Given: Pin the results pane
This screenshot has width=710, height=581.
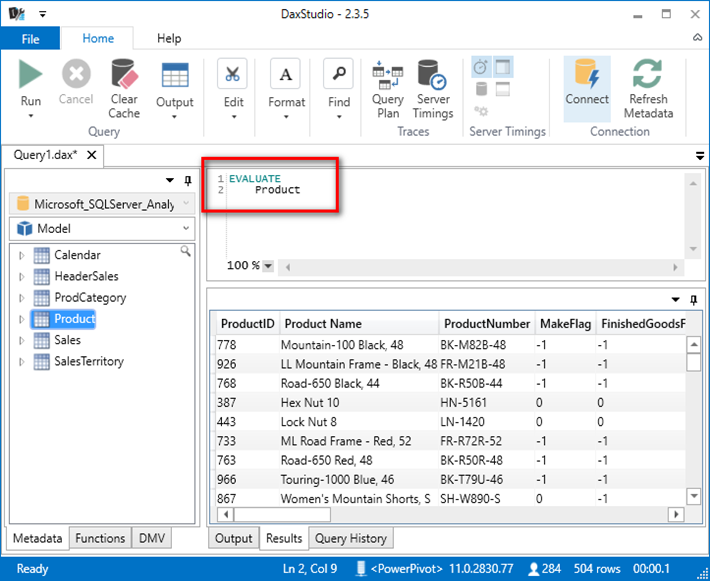Looking at the screenshot, I should 693,299.
